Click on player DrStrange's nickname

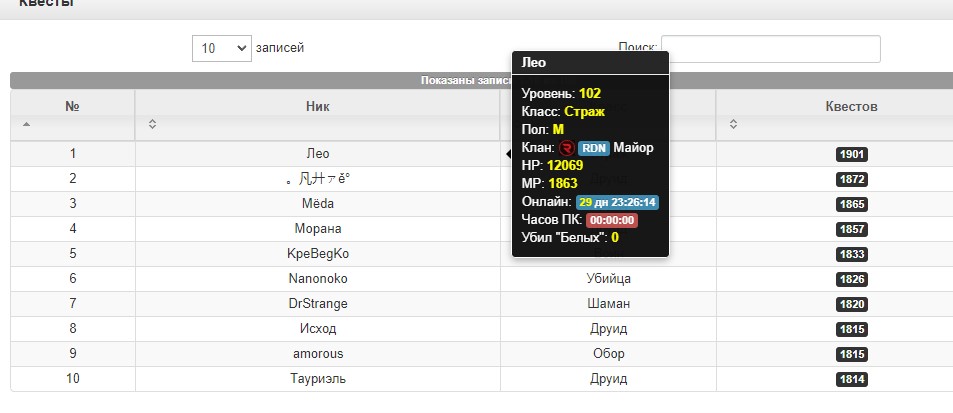click(x=317, y=304)
